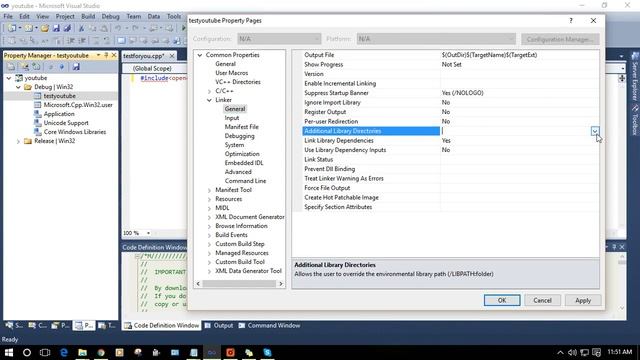Click the Cortana circle icon on taskbar
Viewport: 640px width, 360px height.
(x=27, y=352)
